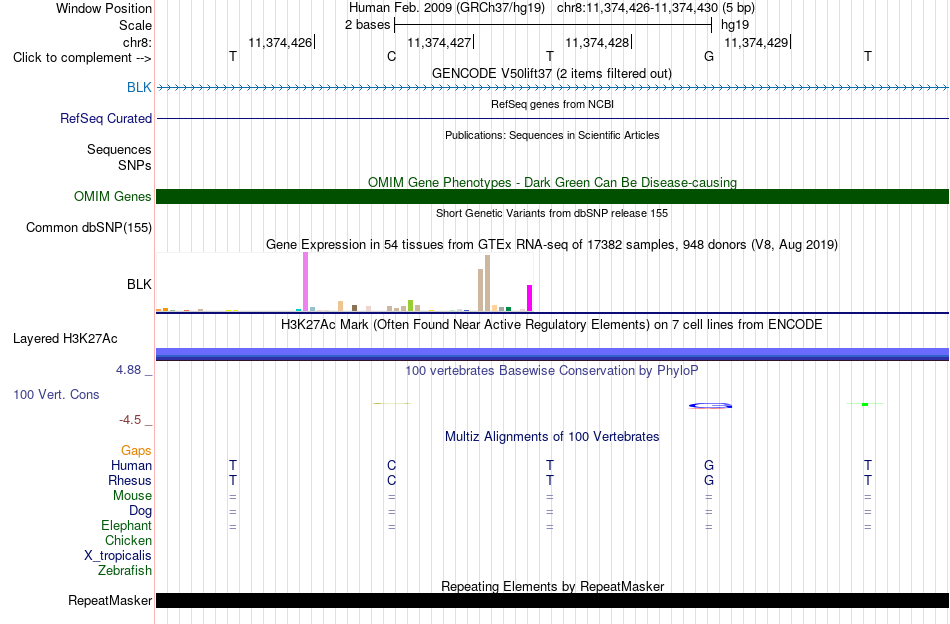The width and height of the screenshot is (950, 624).
Task: Open the 'GENCODE V50lift37' track title
Action: click(x=551, y=73)
